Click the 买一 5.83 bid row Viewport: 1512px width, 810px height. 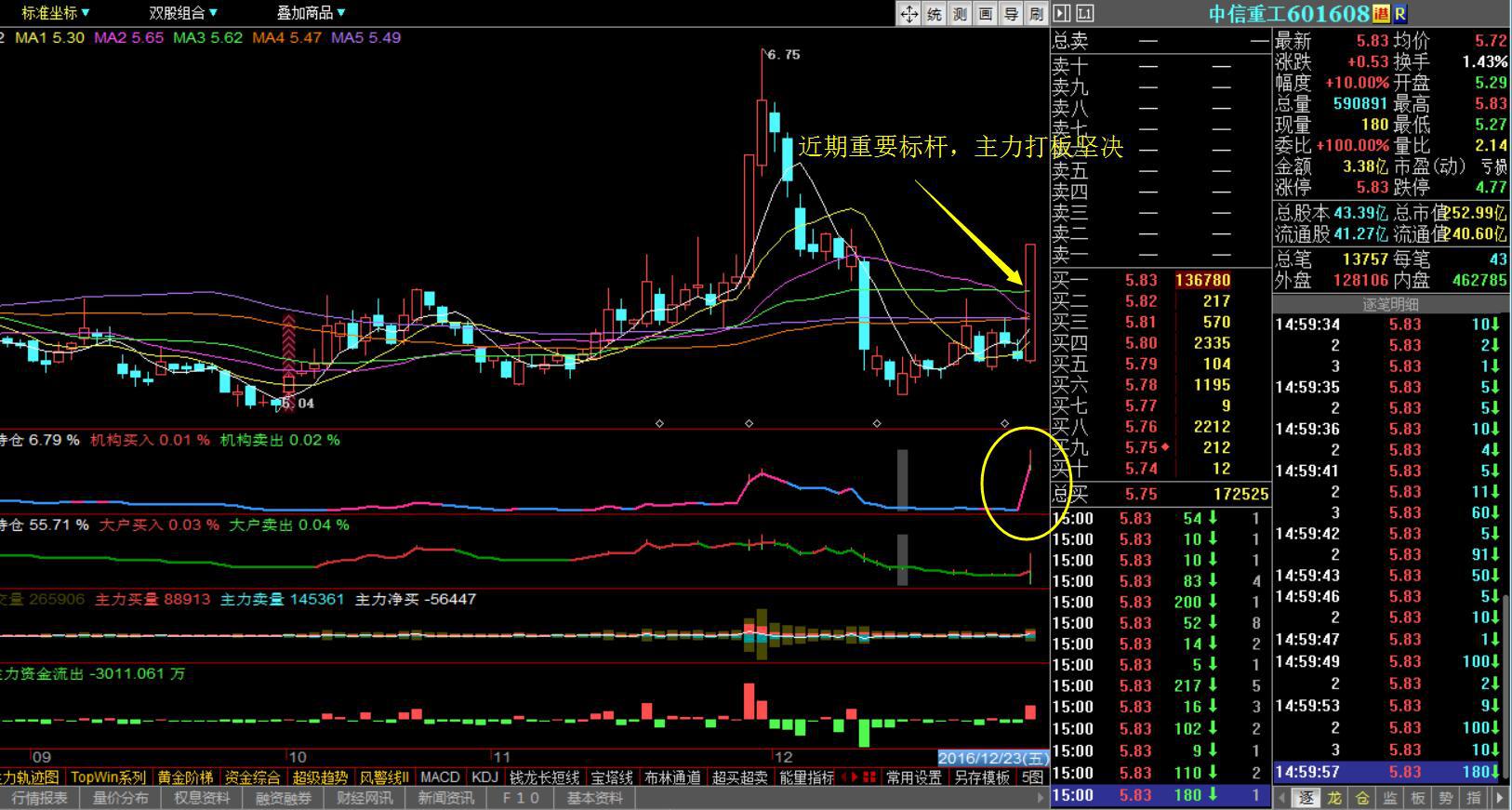(1160, 280)
